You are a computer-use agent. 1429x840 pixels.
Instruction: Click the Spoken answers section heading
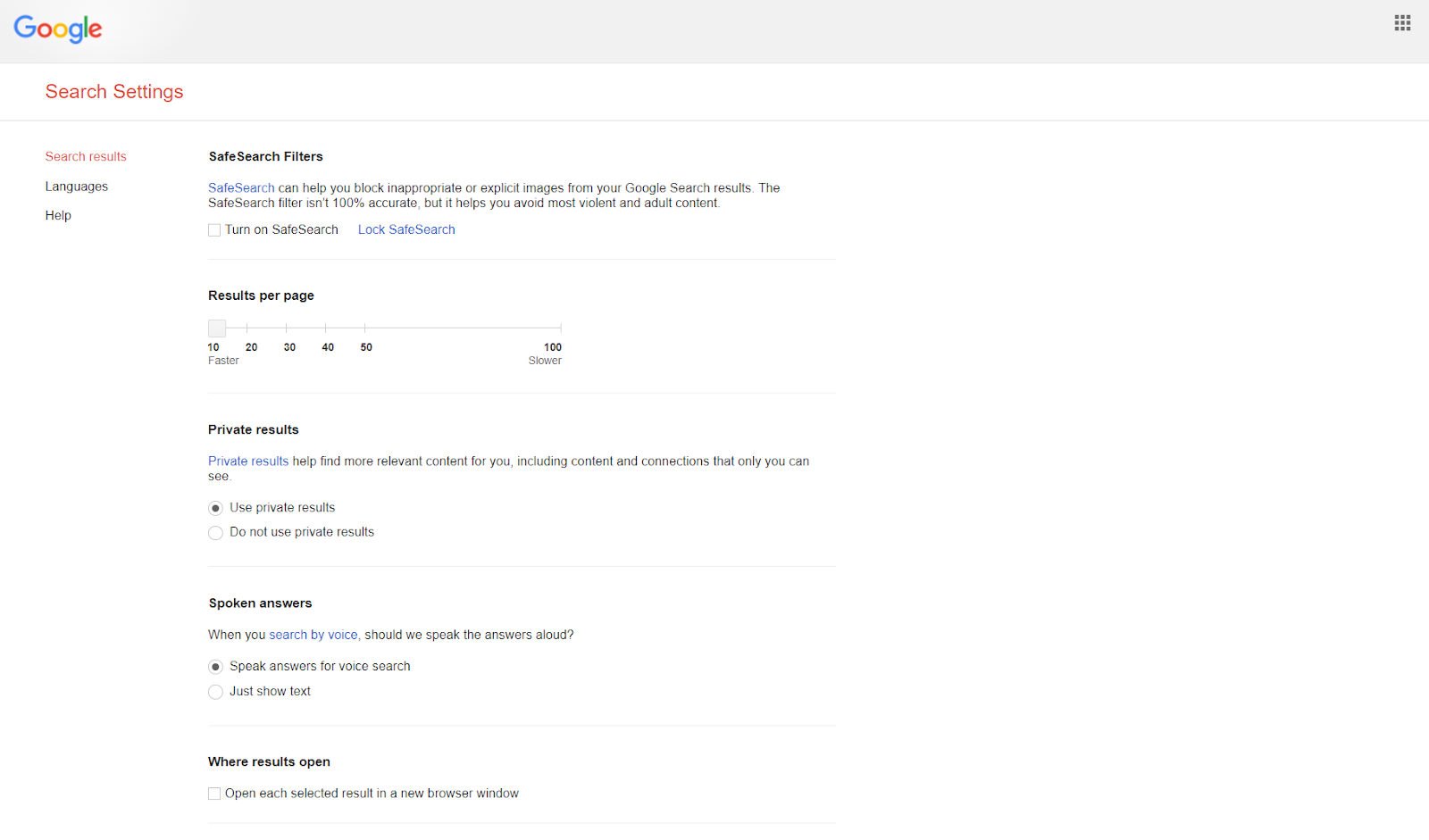(x=260, y=603)
